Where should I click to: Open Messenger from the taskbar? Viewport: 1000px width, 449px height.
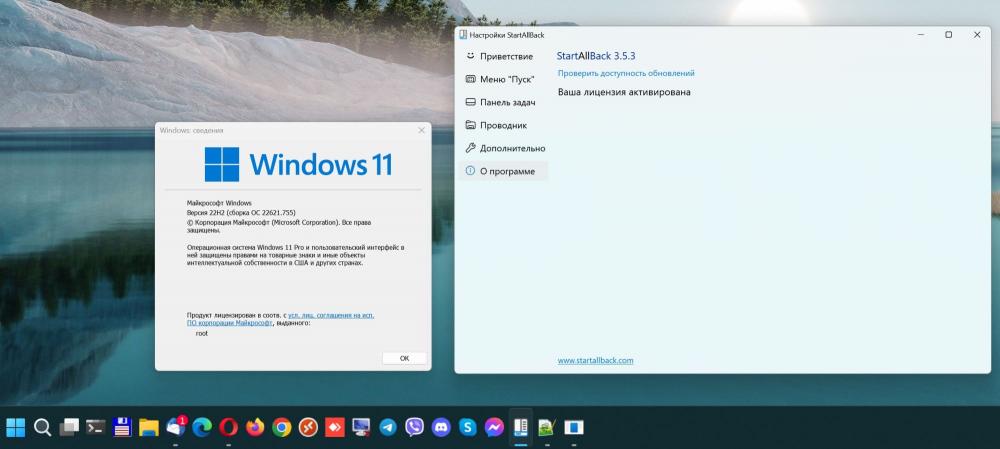coord(493,427)
